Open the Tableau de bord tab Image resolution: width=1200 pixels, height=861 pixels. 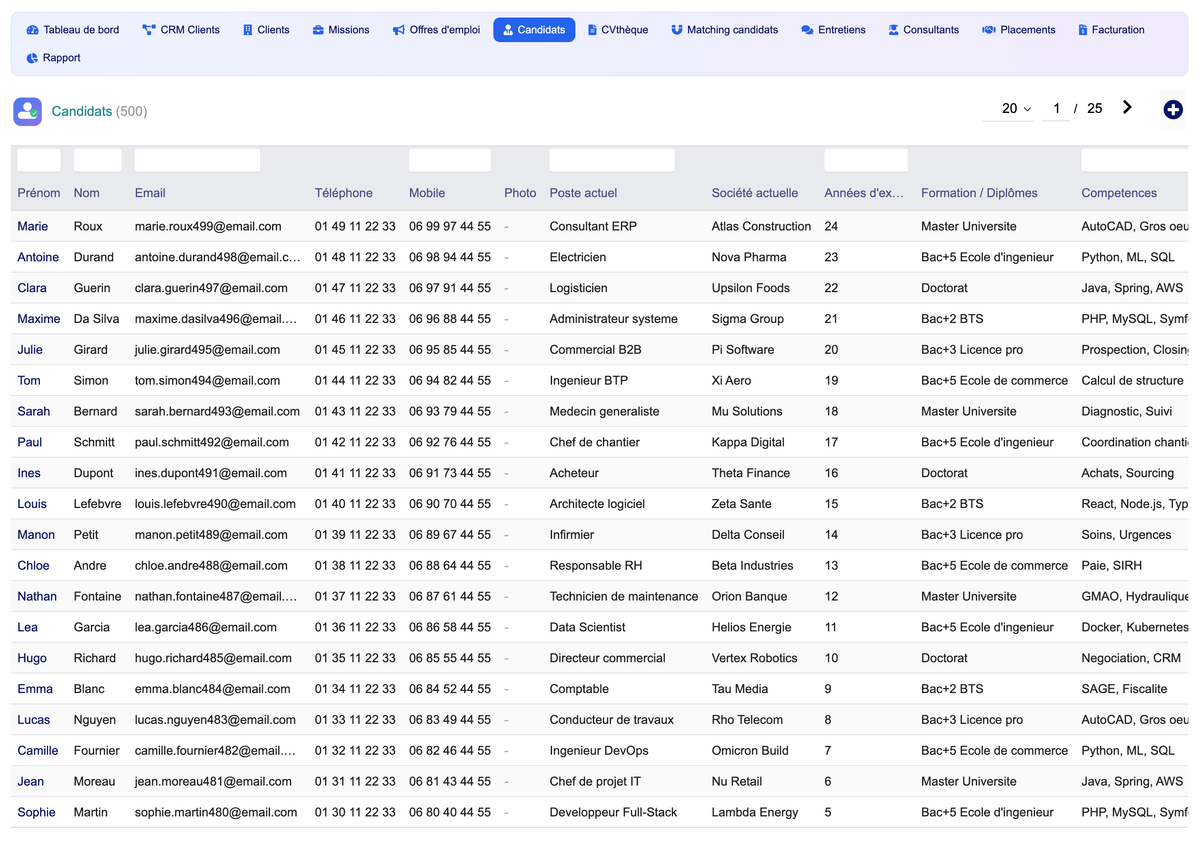[73, 30]
